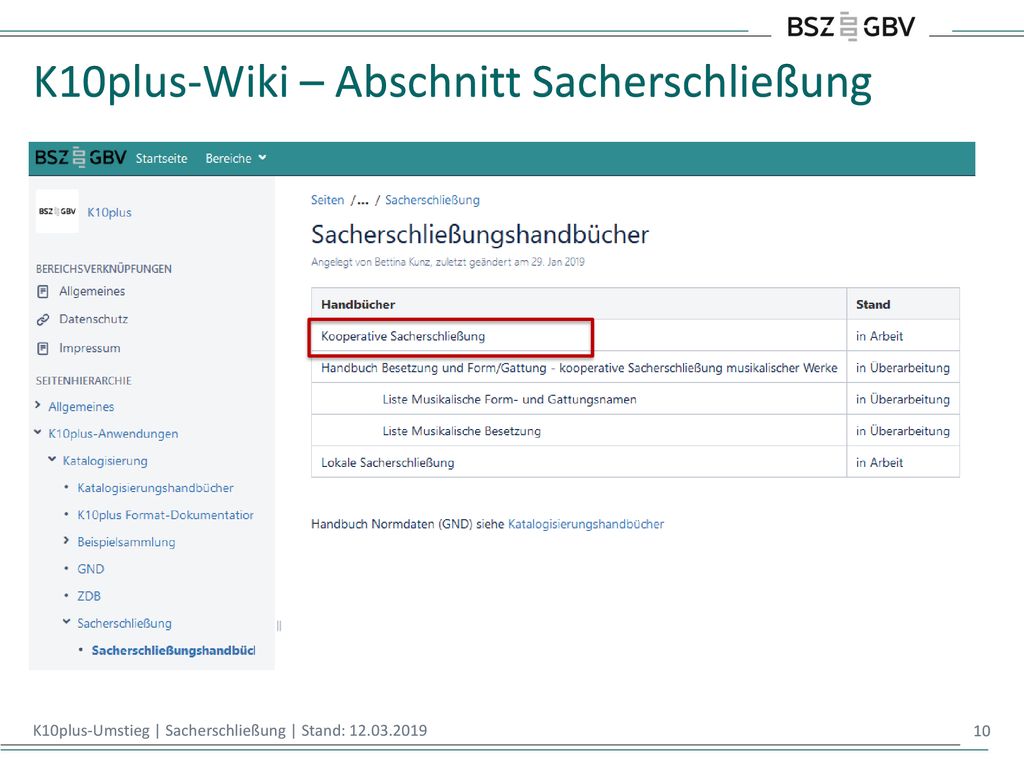
Task: Click the Handbücher column header
Action: pos(358,304)
